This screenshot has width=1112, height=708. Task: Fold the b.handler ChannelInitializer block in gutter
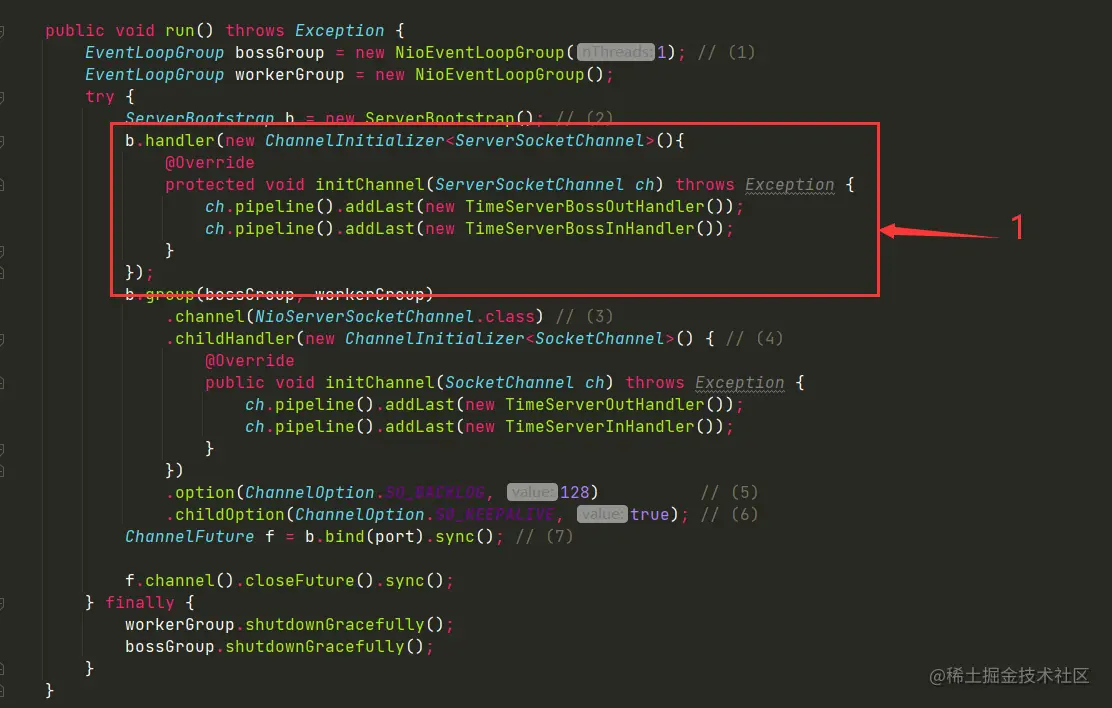pyautogui.click(x=2, y=141)
